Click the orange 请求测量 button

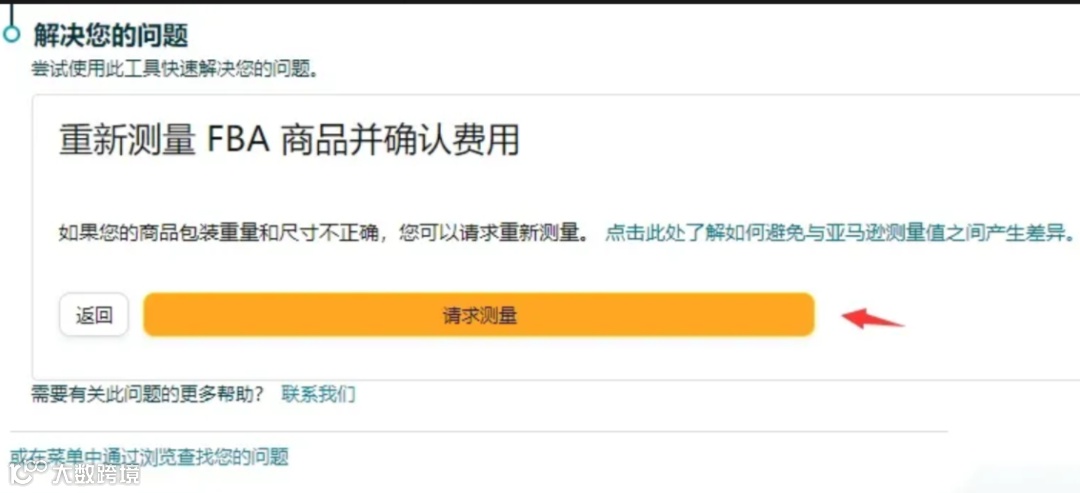click(x=479, y=315)
